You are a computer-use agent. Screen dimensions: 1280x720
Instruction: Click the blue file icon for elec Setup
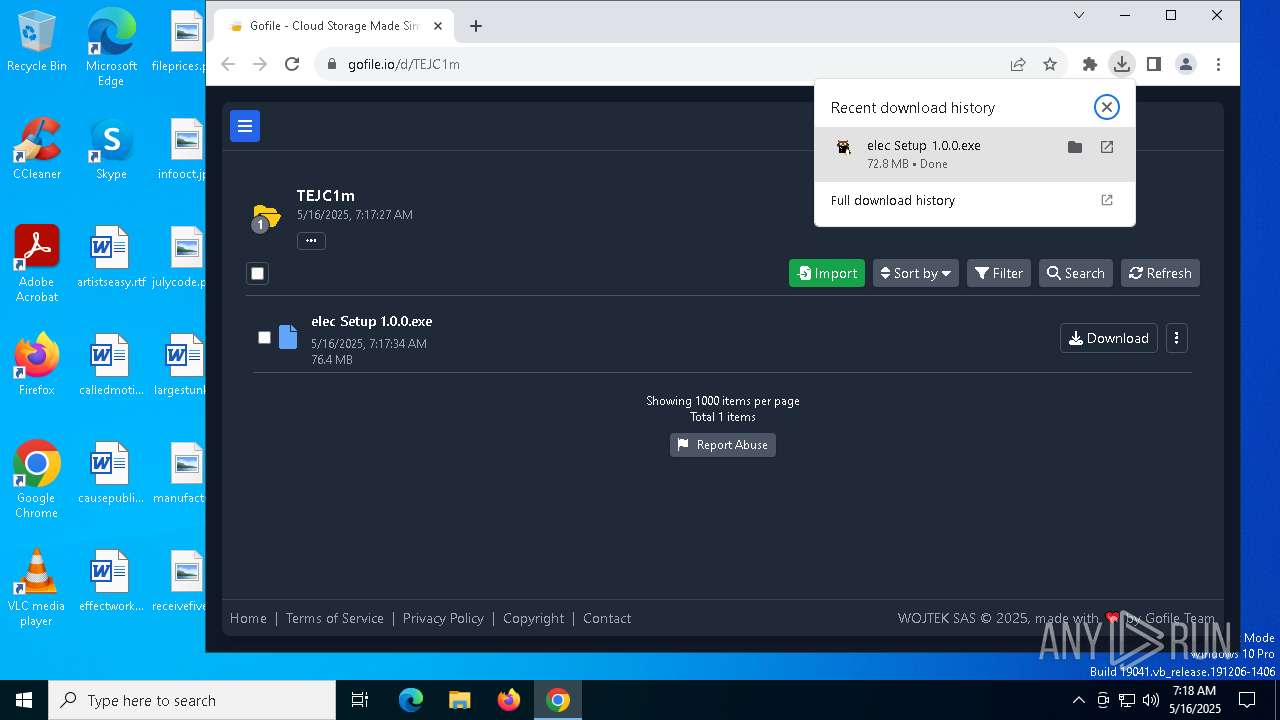point(288,337)
